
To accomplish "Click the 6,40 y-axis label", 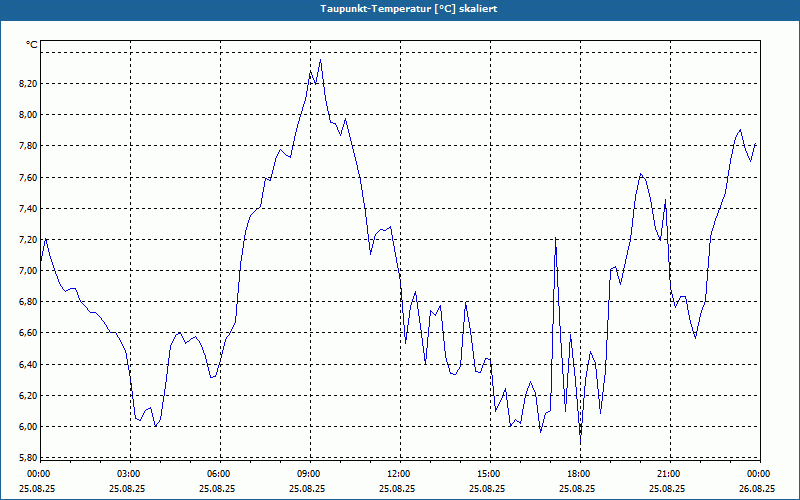I will [28, 365].
